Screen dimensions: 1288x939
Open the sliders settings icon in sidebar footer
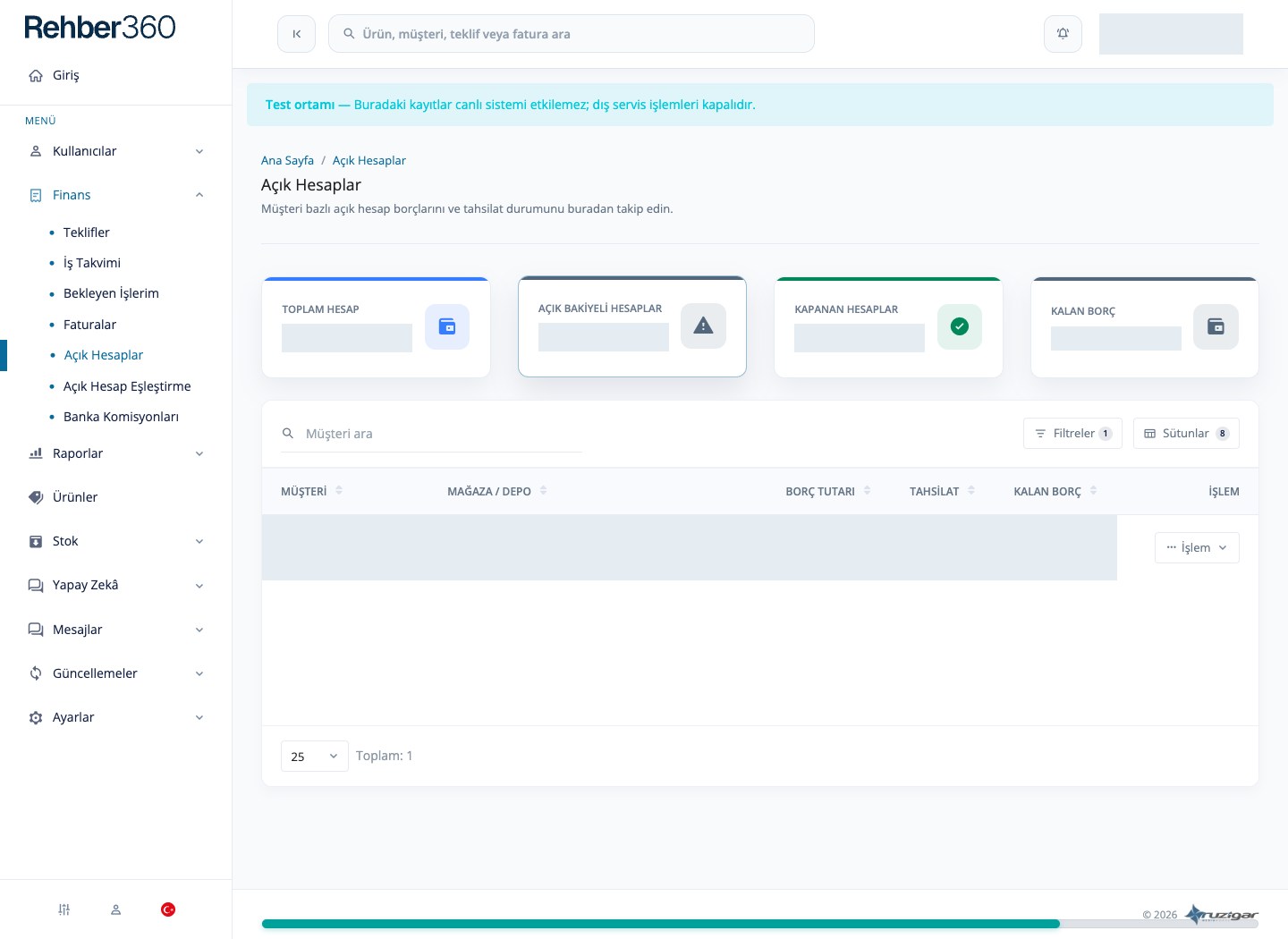click(64, 909)
